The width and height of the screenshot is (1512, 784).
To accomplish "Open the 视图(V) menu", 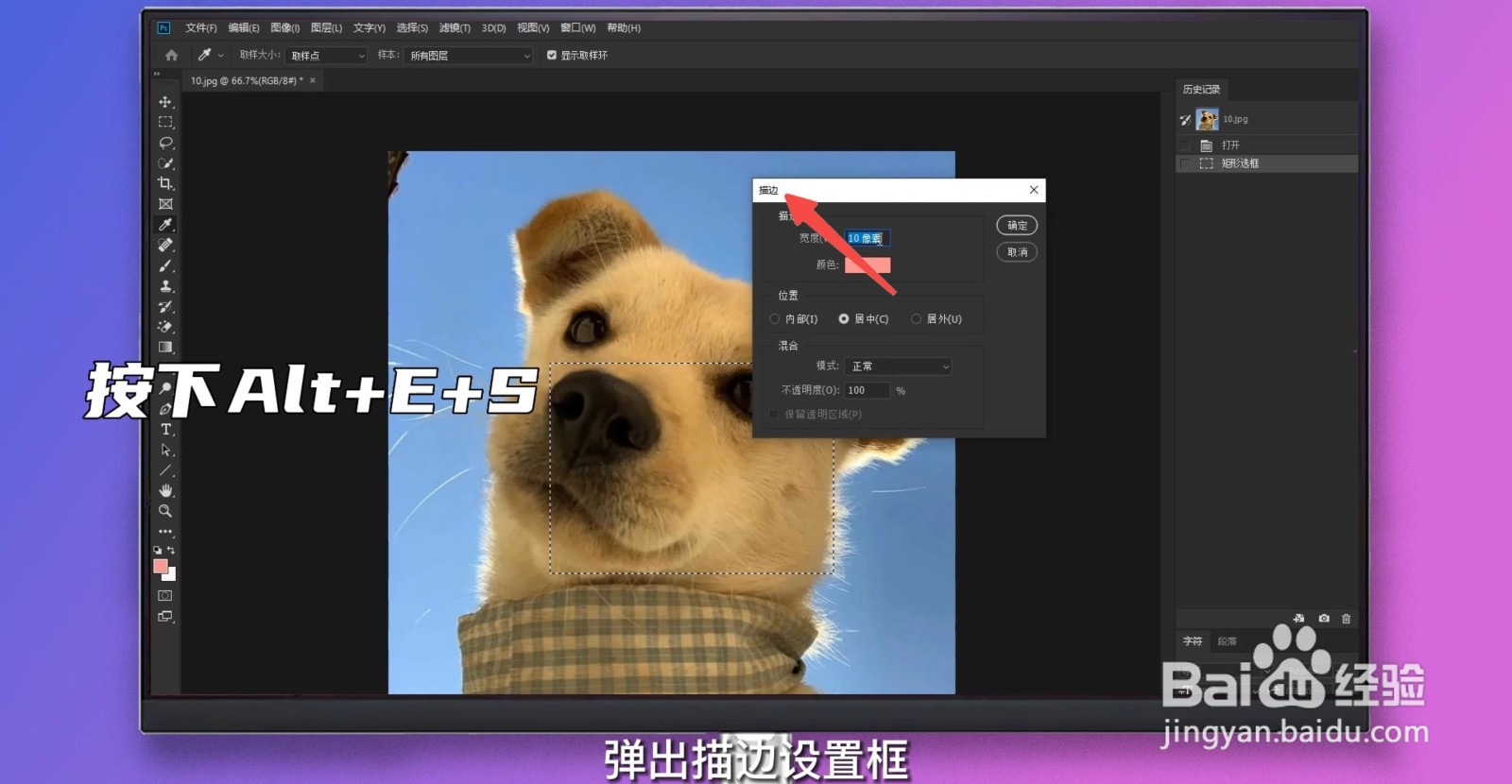I will pyautogui.click(x=533, y=28).
